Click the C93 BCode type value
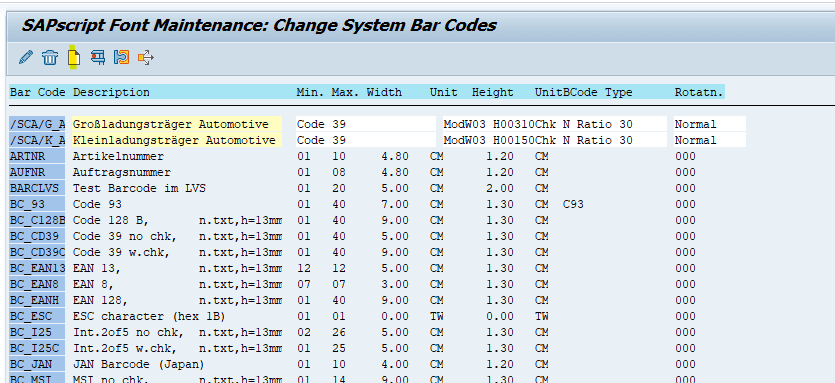The width and height of the screenshot is (835, 383). [573, 205]
